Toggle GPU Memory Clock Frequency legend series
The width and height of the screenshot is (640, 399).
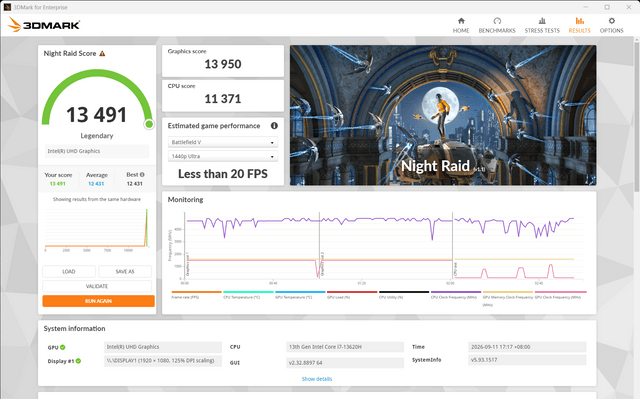508,298
